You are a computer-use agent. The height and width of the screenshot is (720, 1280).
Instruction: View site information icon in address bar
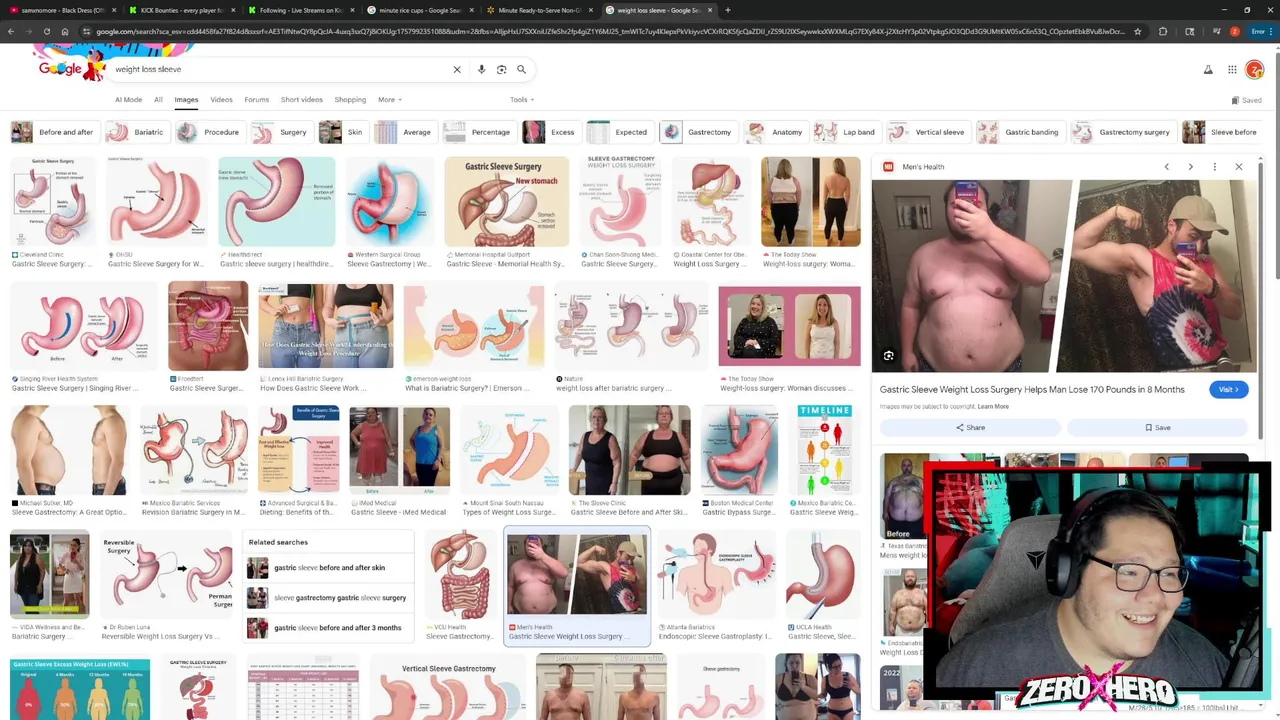coord(86,31)
